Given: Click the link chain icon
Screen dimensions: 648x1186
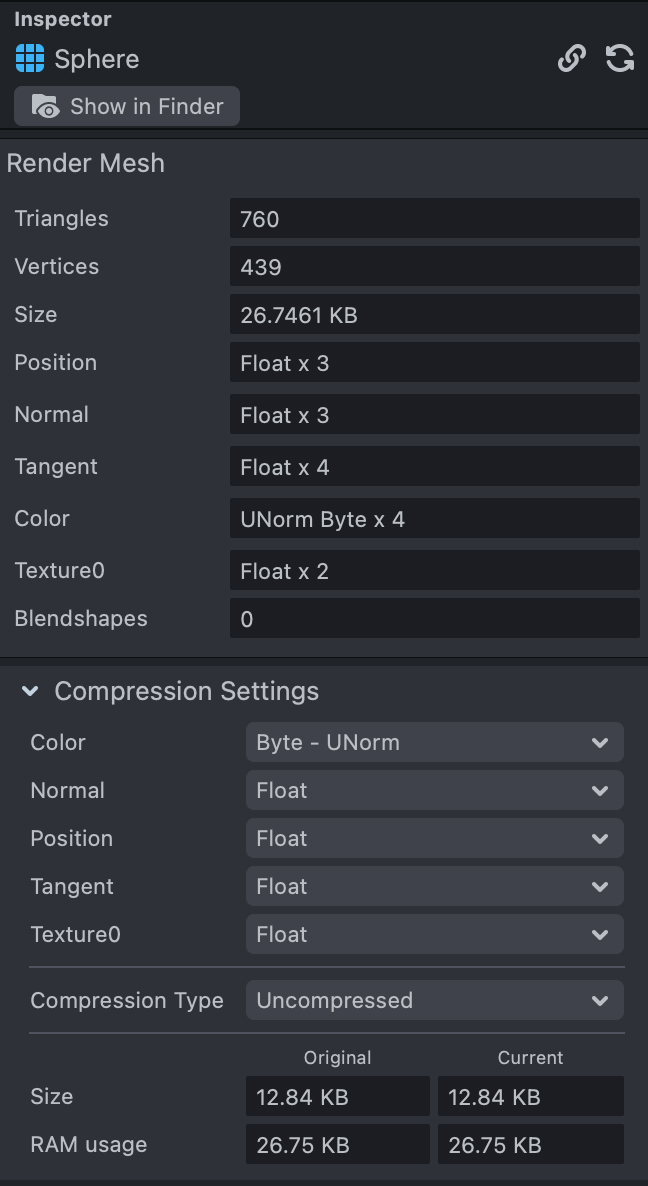Looking at the screenshot, I should click(x=571, y=59).
